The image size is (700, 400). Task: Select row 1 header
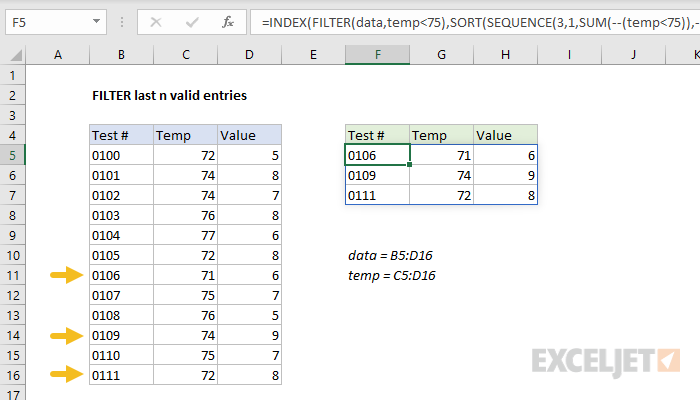12,75
